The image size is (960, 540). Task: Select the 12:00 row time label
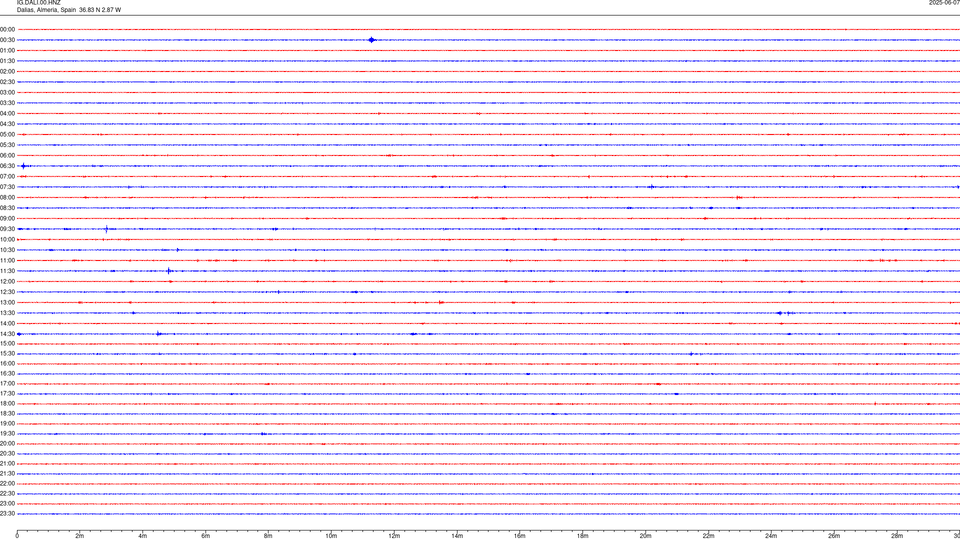coord(7,282)
